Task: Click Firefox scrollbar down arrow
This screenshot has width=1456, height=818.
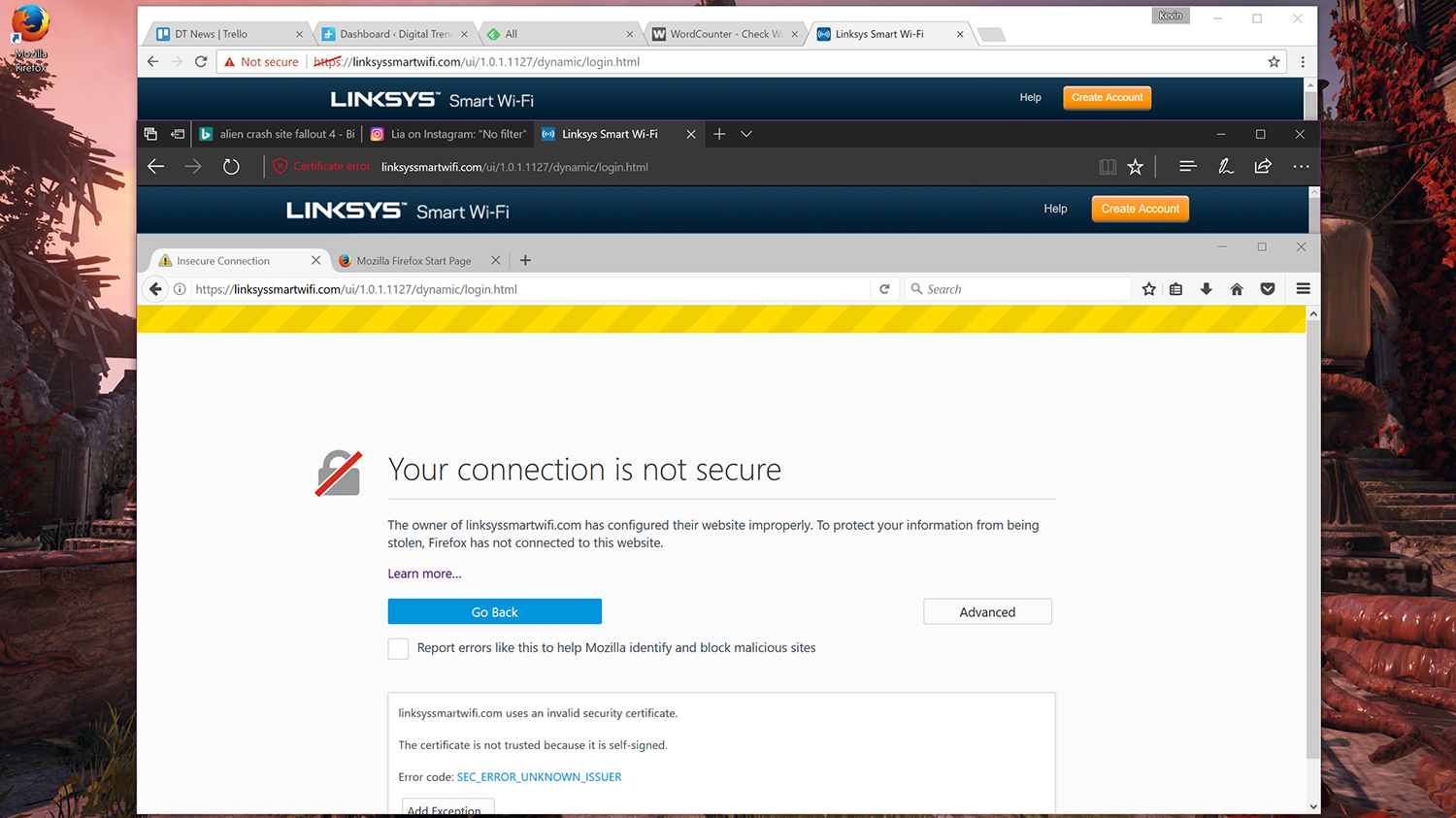Action: click(1313, 806)
